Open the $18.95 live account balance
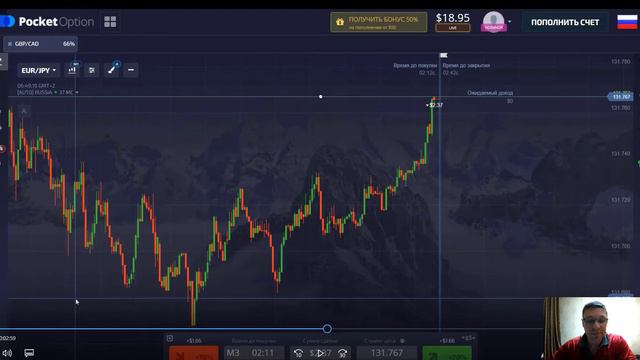640x360 pixels. (453, 22)
